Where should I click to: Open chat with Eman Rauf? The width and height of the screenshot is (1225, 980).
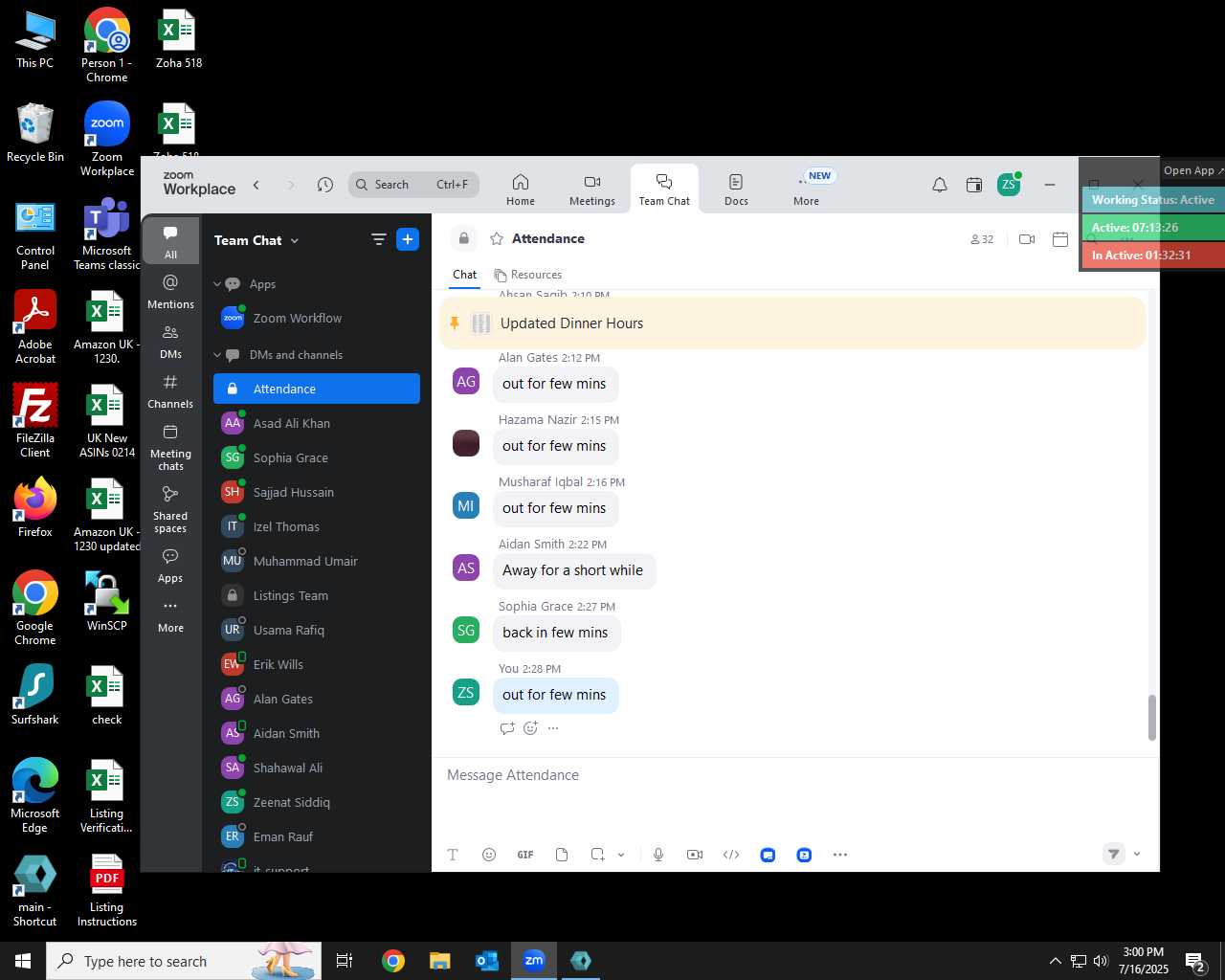click(316, 837)
